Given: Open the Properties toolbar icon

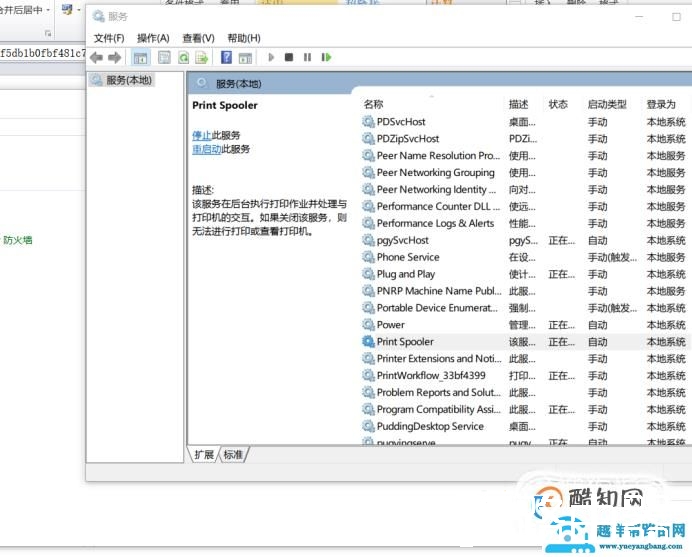Looking at the screenshot, I should point(164,57).
